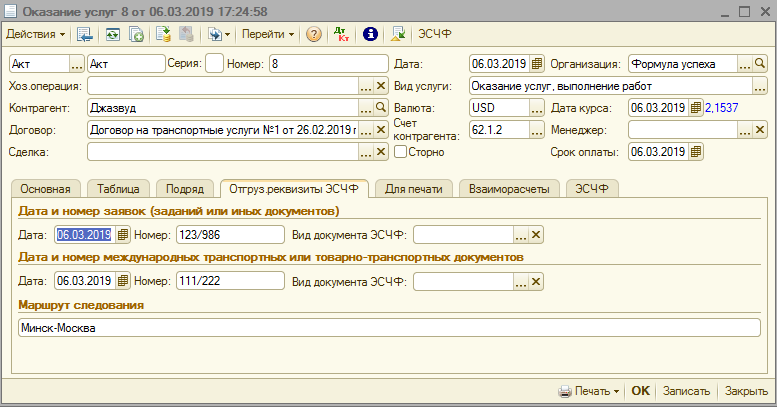Open the create-based-on dropdown icon
The height and width of the screenshot is (407, 777).
click(219, 34)
